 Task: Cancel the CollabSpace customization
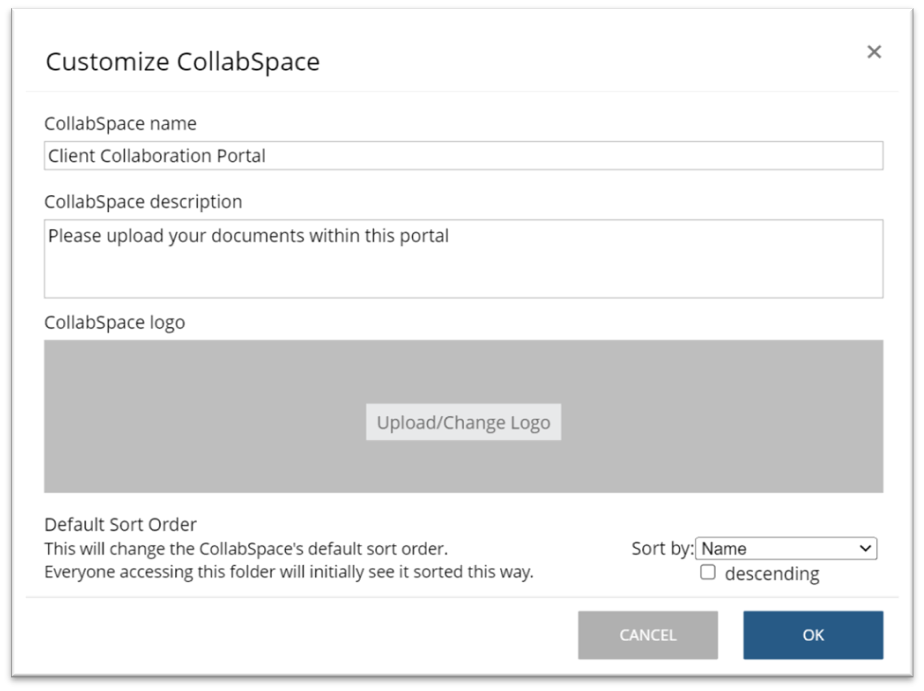[647, 635]
